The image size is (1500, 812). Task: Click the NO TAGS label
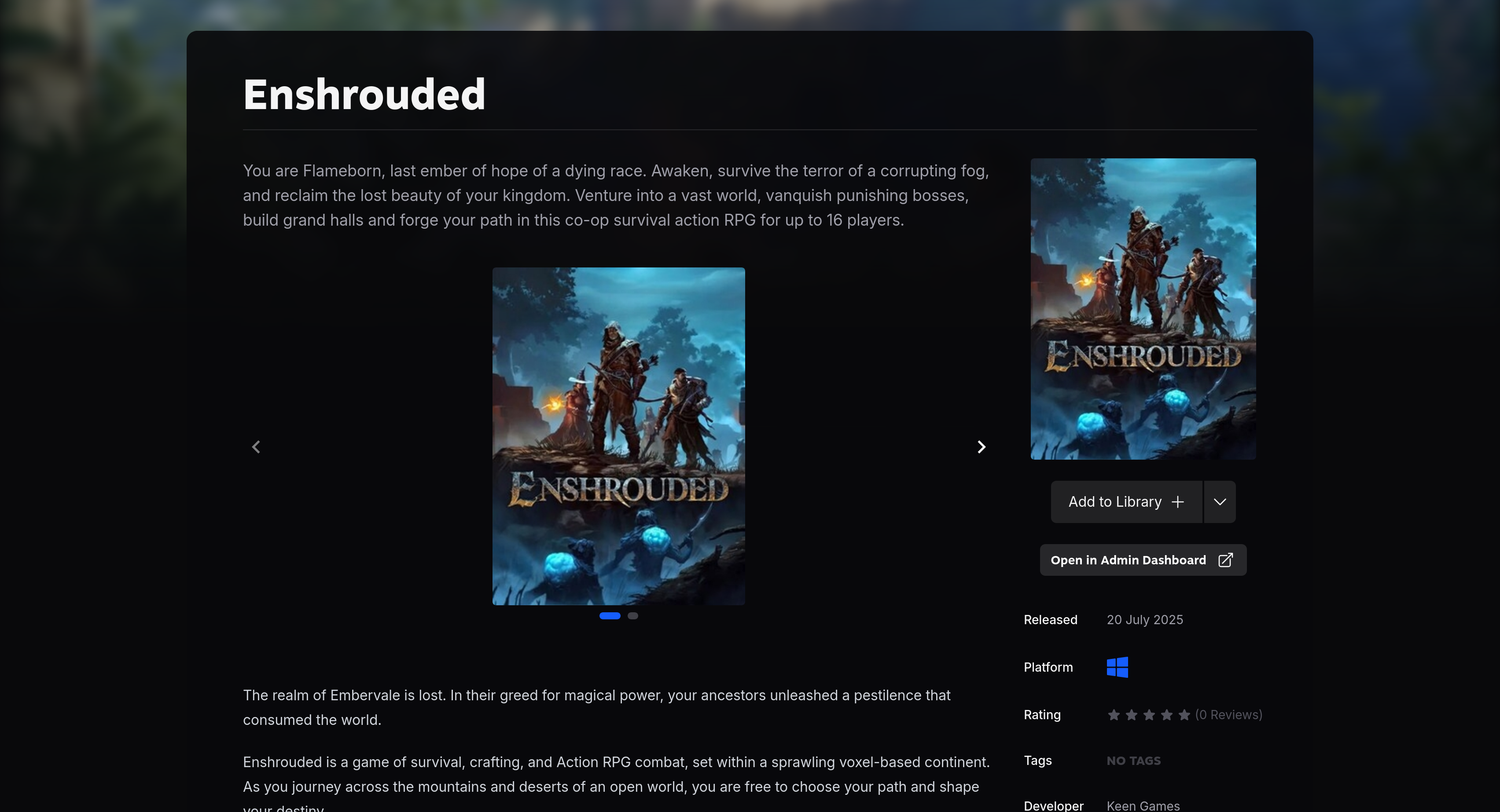pyautogui.click(x=1133, y=761)
